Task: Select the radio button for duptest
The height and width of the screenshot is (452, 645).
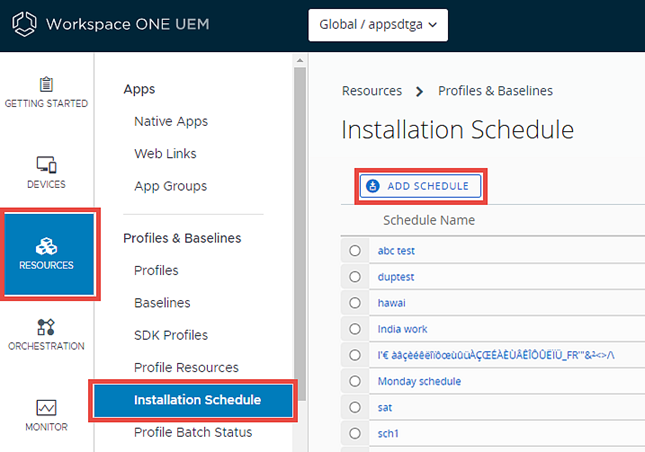Action: click(x=355, y=277)
